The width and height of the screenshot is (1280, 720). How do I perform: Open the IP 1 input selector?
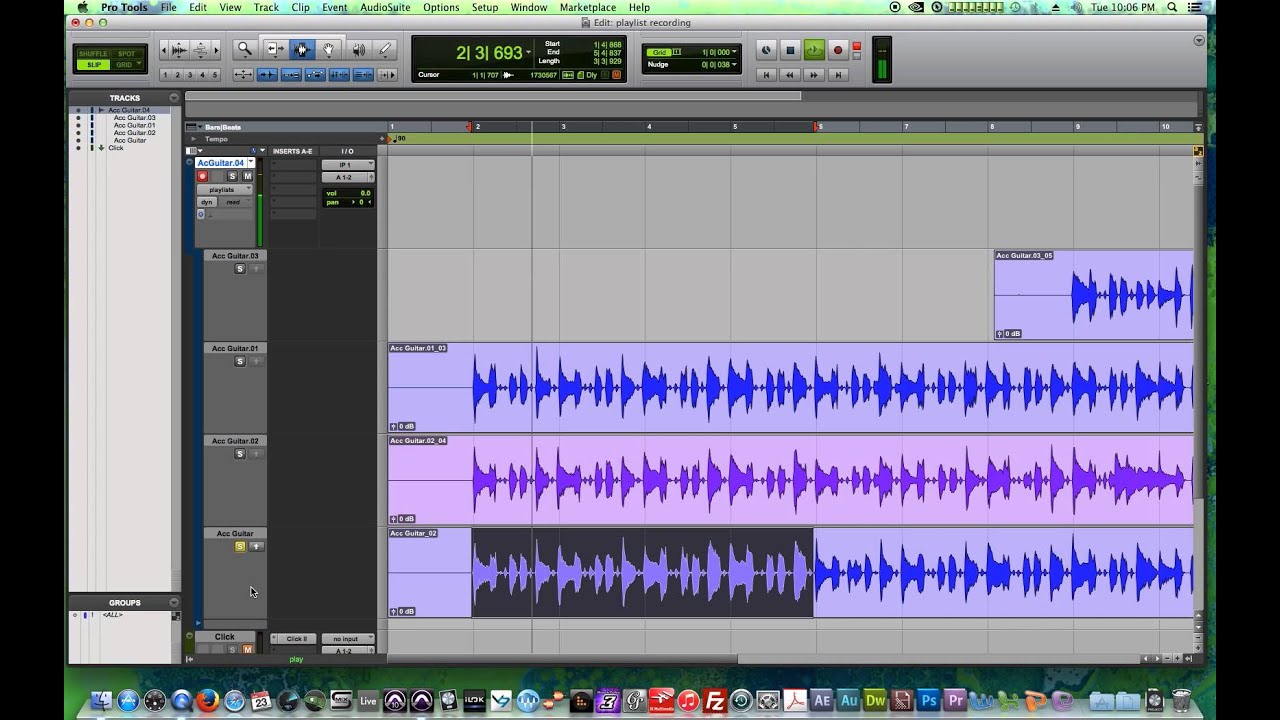(348, 164)
